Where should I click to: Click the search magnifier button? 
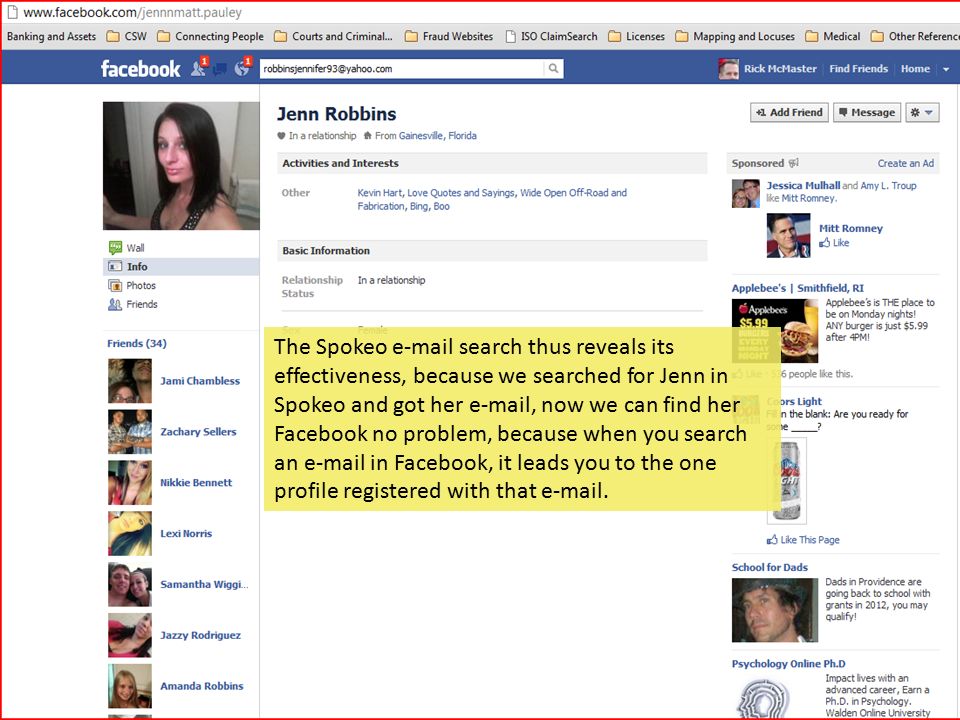[553, 69]
